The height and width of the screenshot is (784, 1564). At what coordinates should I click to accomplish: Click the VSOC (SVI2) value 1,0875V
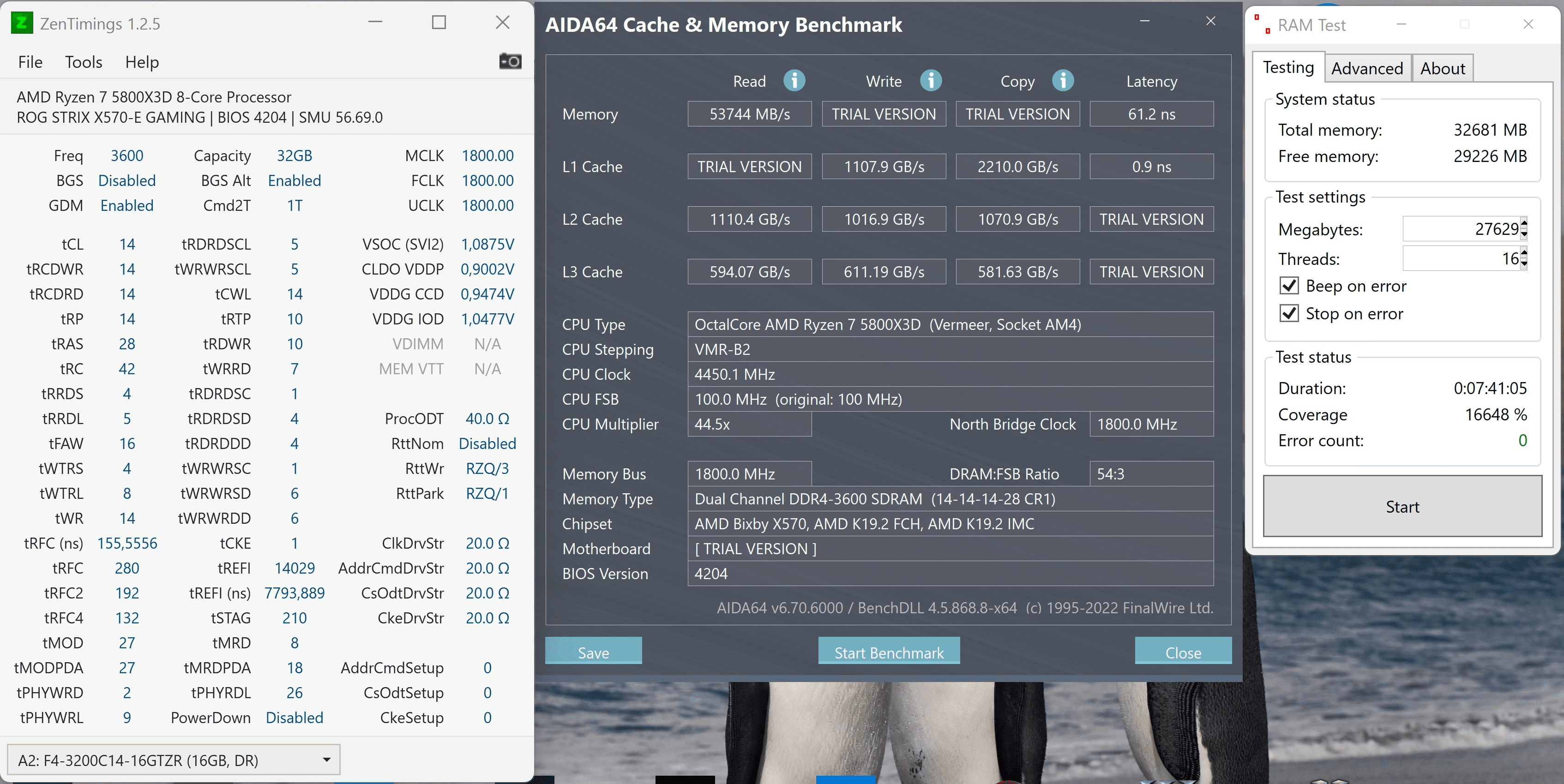tap(487, 244)
